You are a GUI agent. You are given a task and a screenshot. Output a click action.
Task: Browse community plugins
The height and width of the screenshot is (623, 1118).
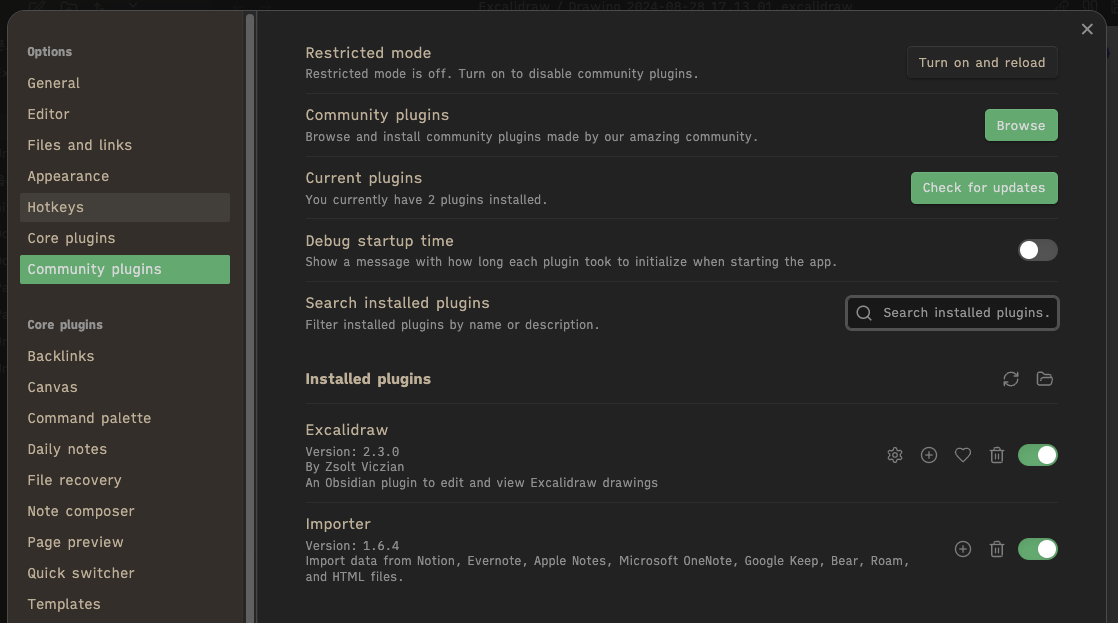click(x=1021, y=125)
